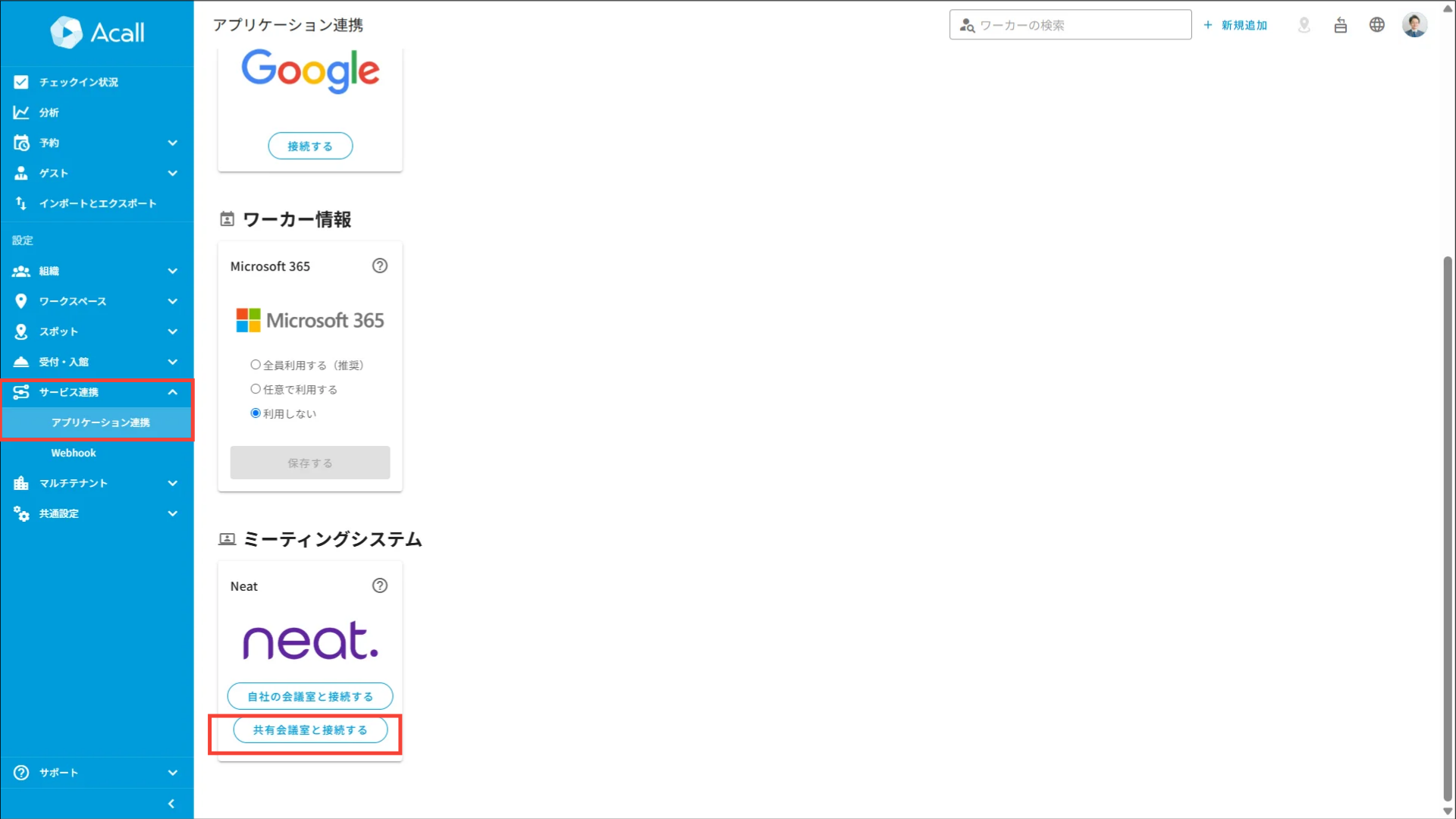Click the worker search magnifier icon
Screen dimensions: 1456x819
click(x=967, y=25)
